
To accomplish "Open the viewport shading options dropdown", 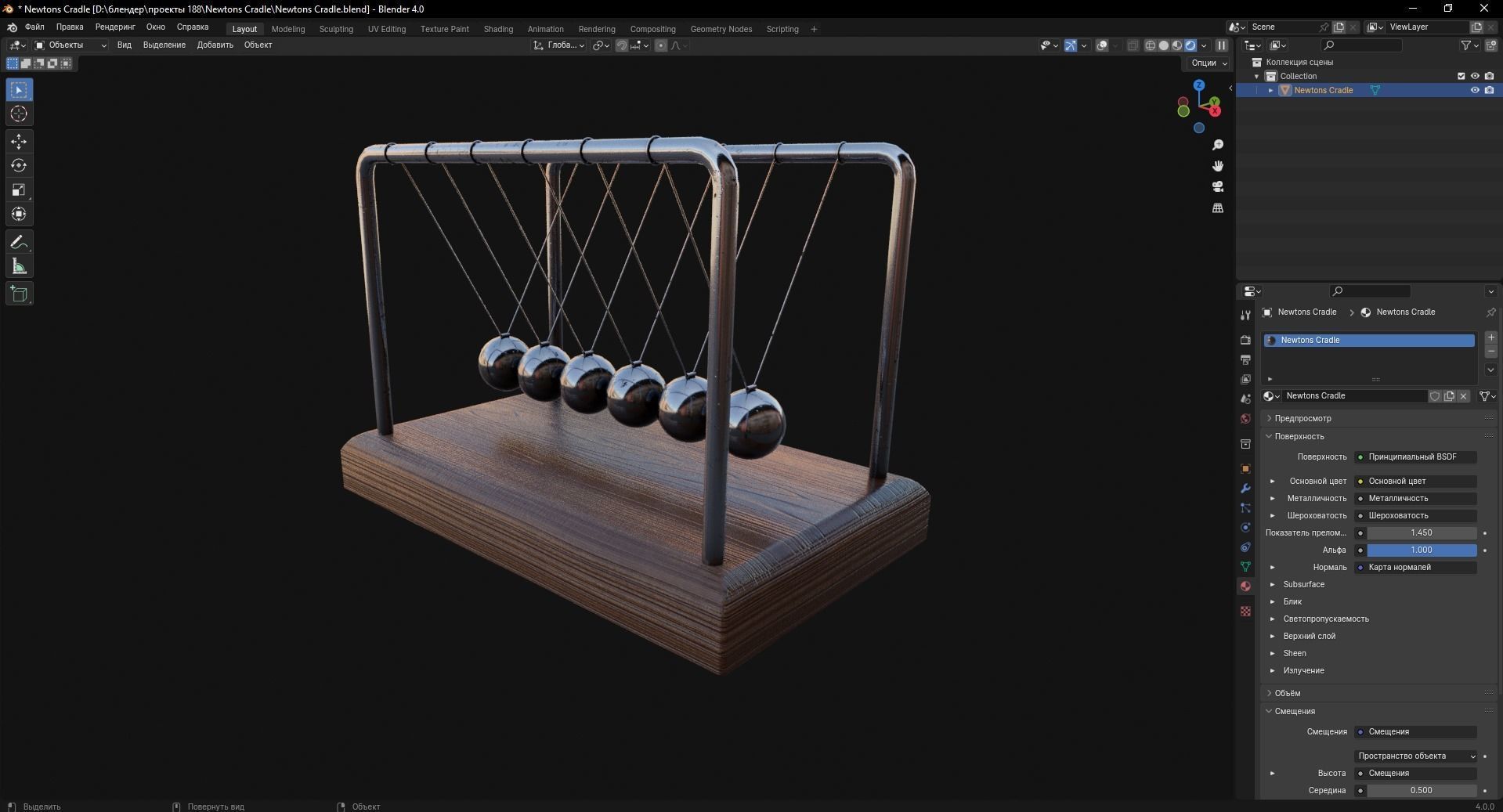I will point(1205,45).
